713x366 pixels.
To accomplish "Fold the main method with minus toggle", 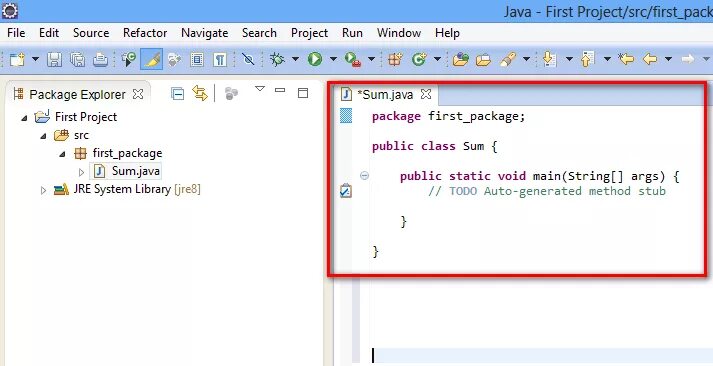I will pos(364,175).
